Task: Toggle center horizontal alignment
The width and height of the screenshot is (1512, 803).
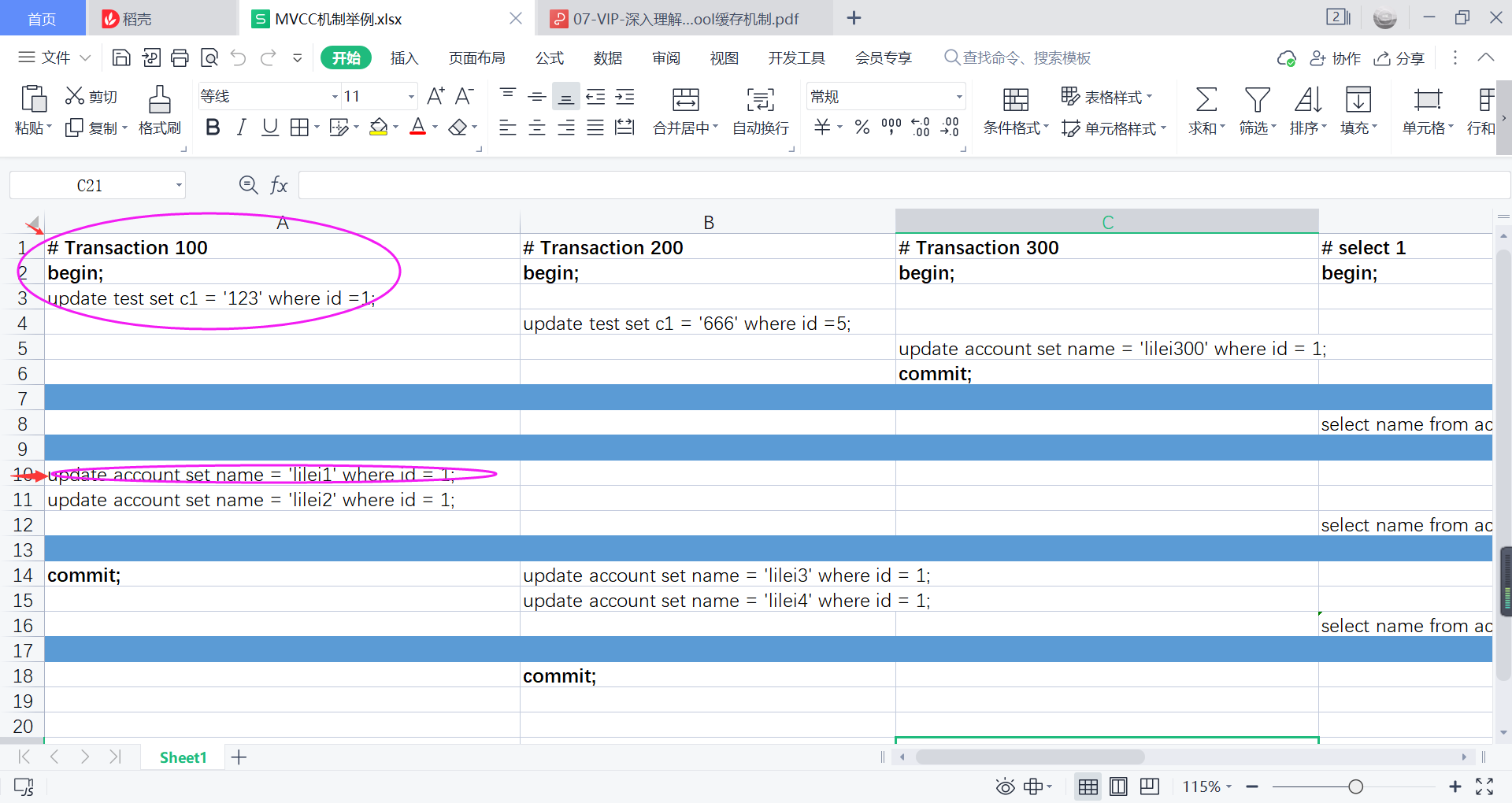Action: pyautogui.click(x=537, y=128)
